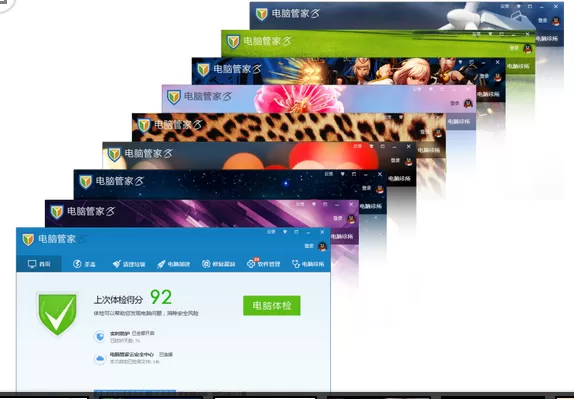Open 电脑诊所 tab in red bokeh window
Screen dimensions: 574x399
(x=399, y=179)
